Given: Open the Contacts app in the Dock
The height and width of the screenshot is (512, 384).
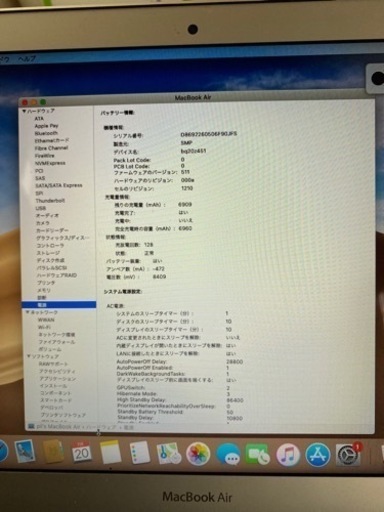Looking at the screenshot, I should tap(53, 452).
